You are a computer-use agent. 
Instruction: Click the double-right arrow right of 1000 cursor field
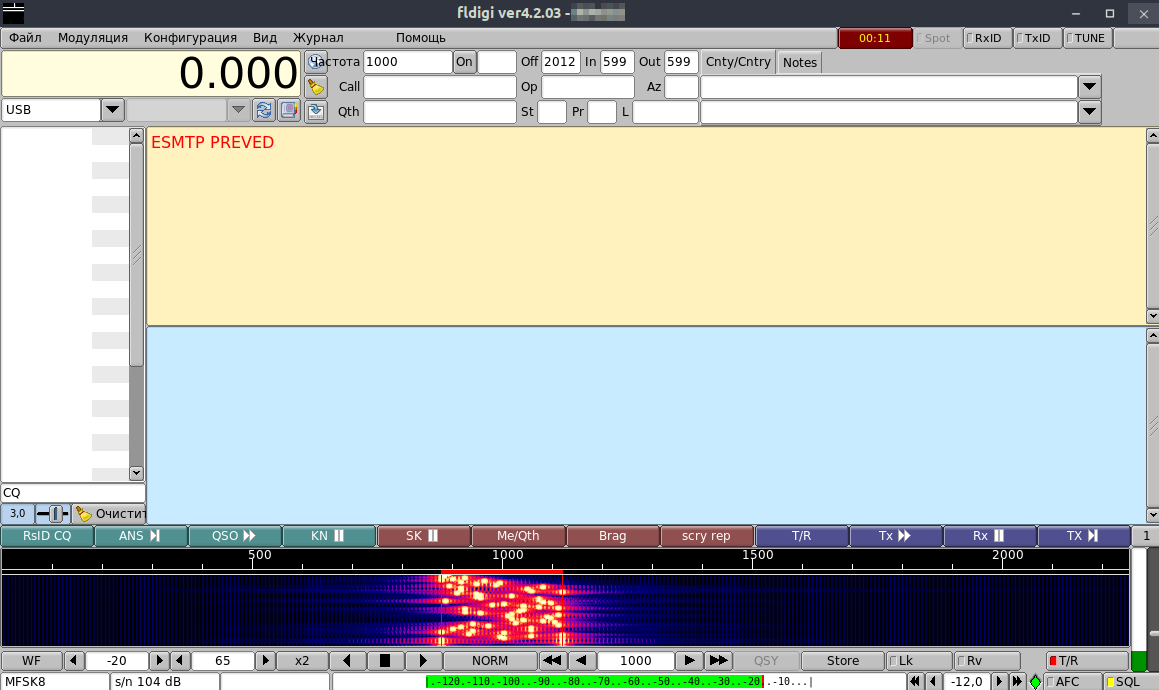[718, 660]
